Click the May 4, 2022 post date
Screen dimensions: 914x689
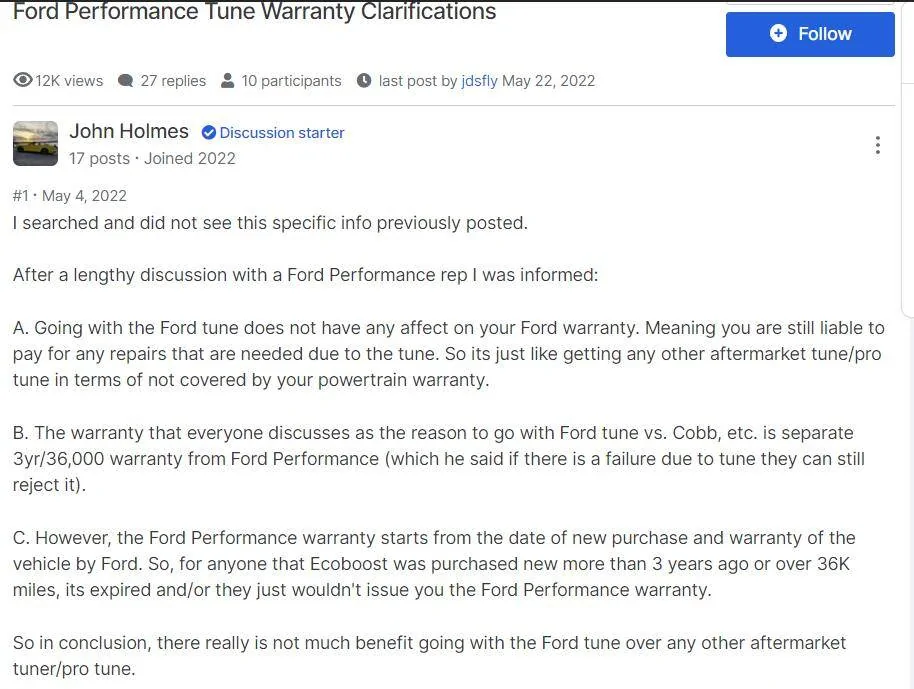(x=85, y=195)
